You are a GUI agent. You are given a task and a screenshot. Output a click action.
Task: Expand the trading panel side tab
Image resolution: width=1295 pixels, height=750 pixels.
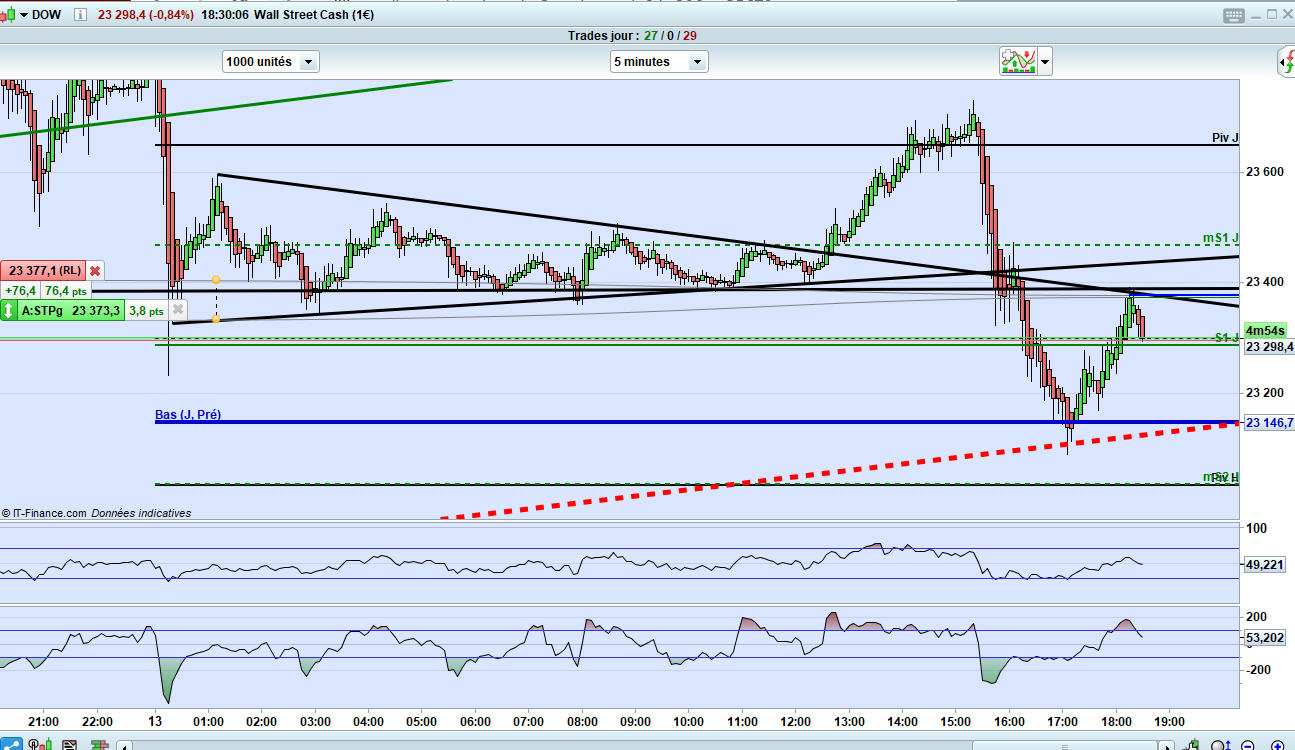(1288, 64)
